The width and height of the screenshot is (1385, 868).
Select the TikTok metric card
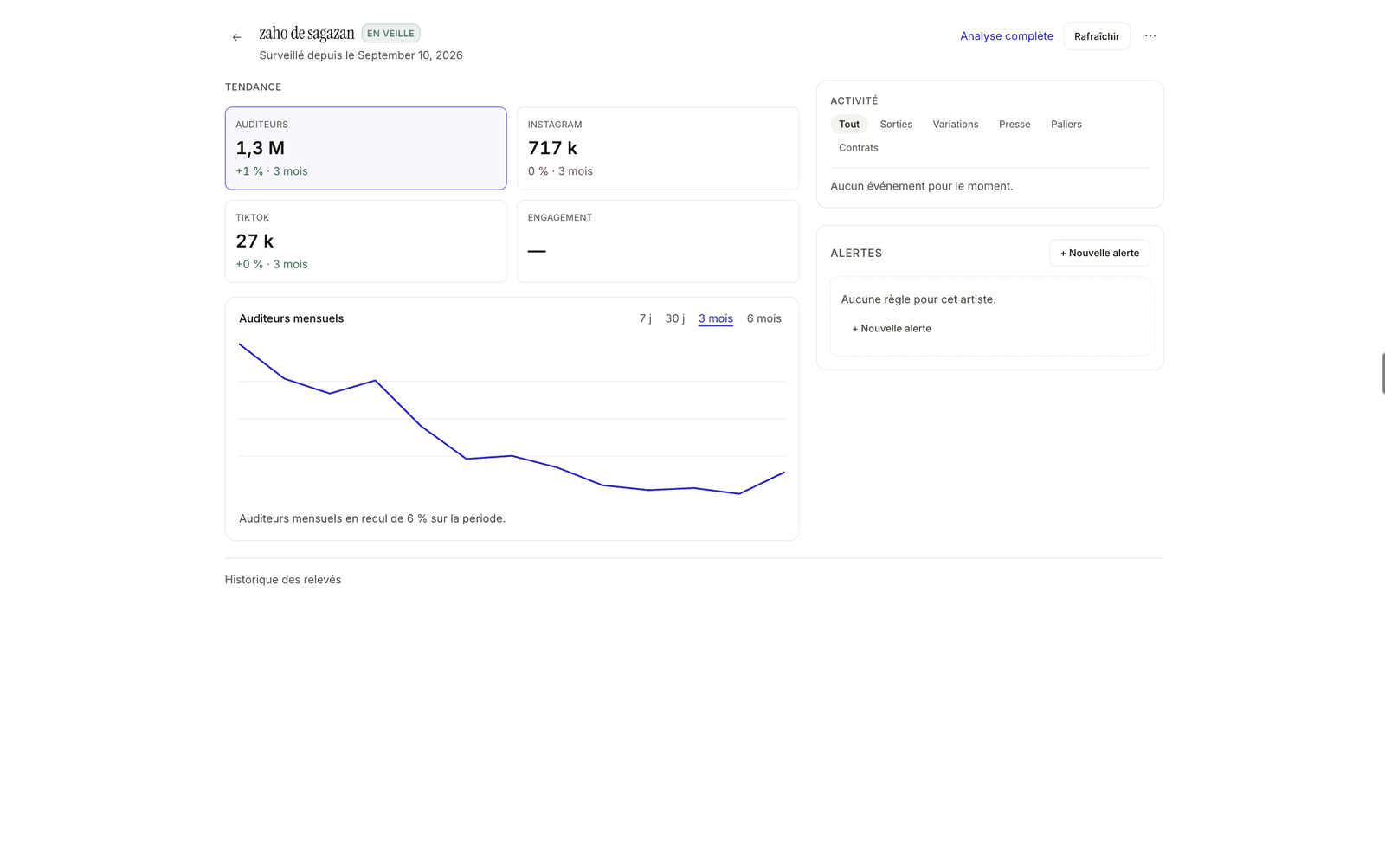pos(366,241)
